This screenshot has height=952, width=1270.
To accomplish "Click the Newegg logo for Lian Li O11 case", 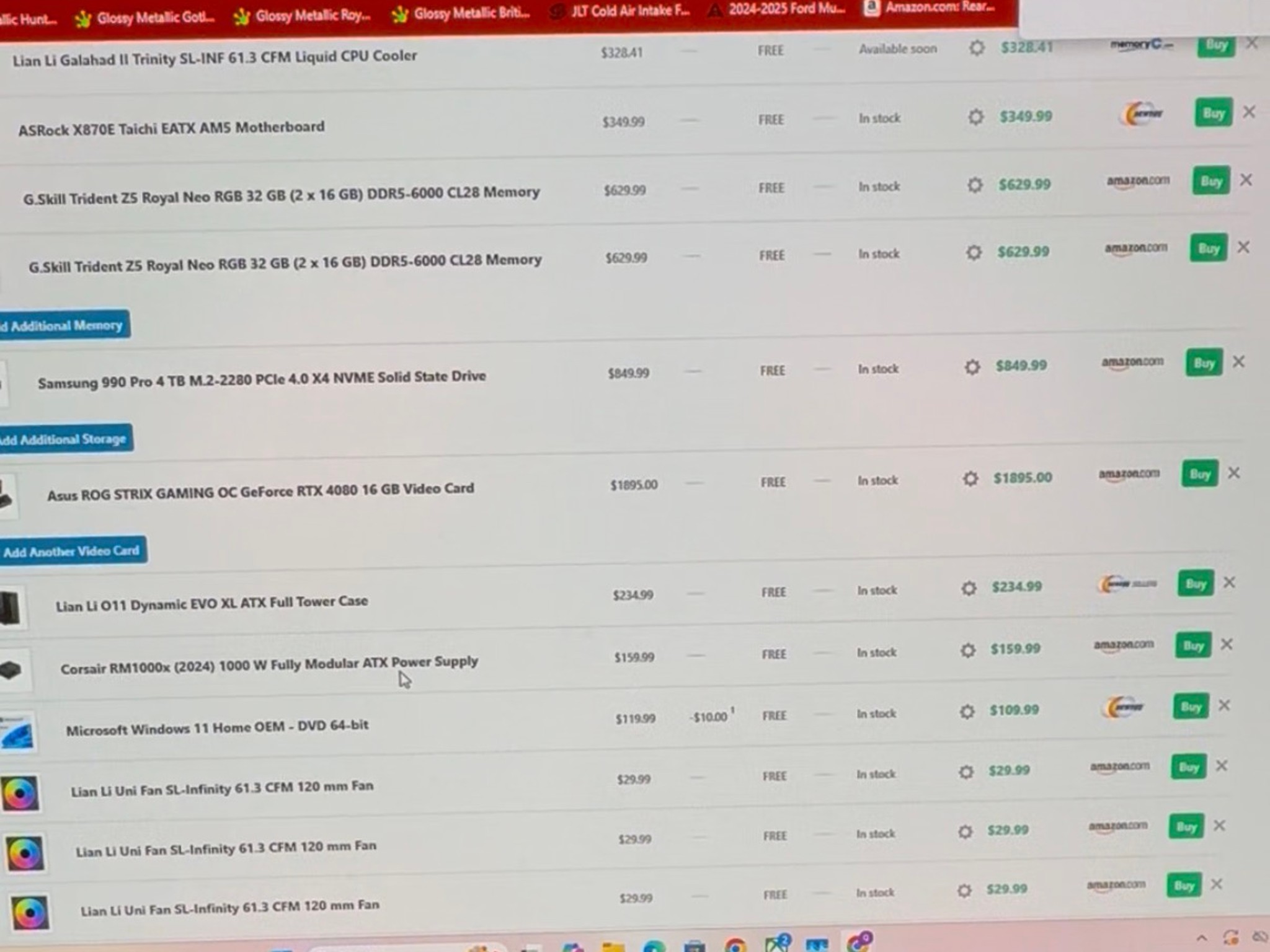I will tap(1127, 584).
